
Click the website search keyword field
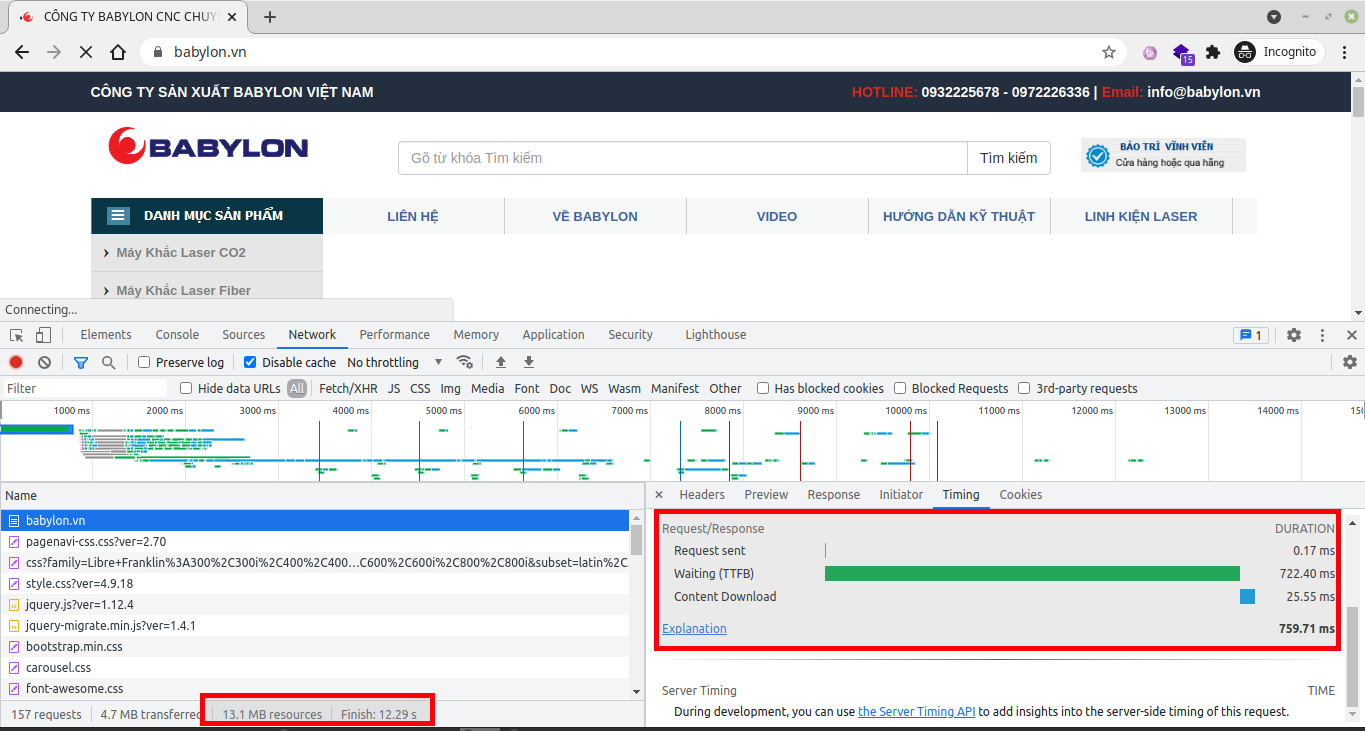pyautogui.click(x=683, y=158)
